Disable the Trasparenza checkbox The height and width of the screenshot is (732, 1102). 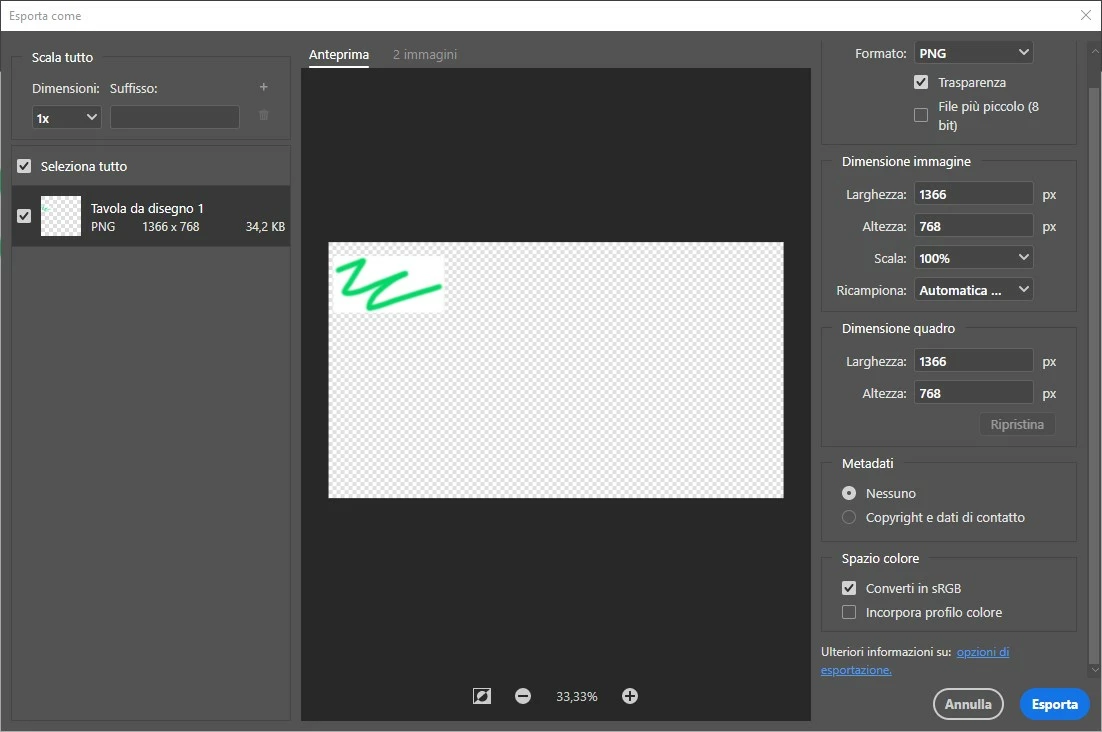(921, 82)
